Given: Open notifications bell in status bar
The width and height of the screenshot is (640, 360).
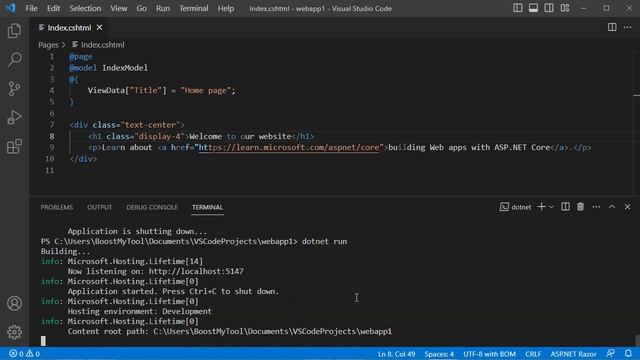Looking at the screenshot, I should (x=628, y=353).
